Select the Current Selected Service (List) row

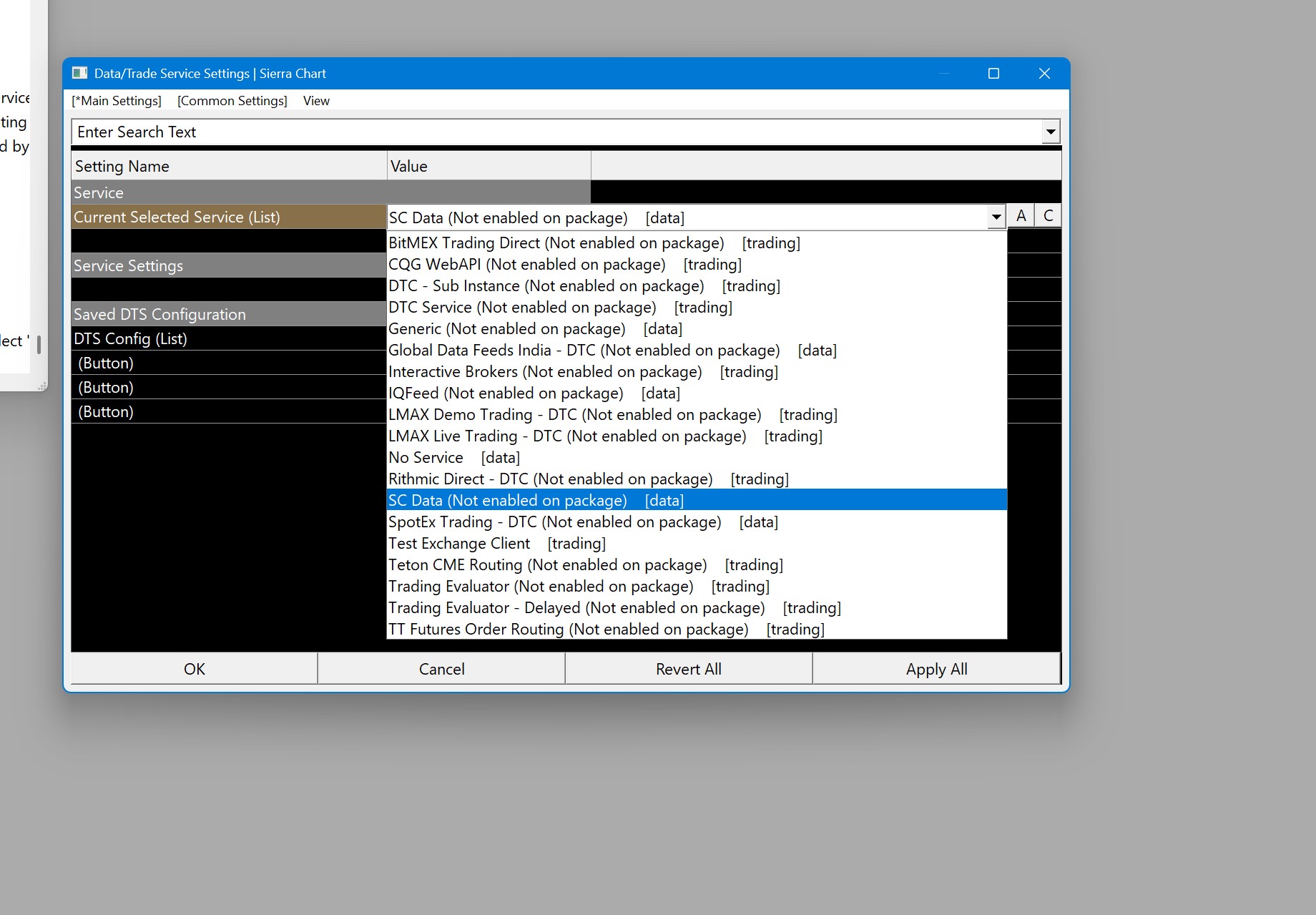click(229, 217)
